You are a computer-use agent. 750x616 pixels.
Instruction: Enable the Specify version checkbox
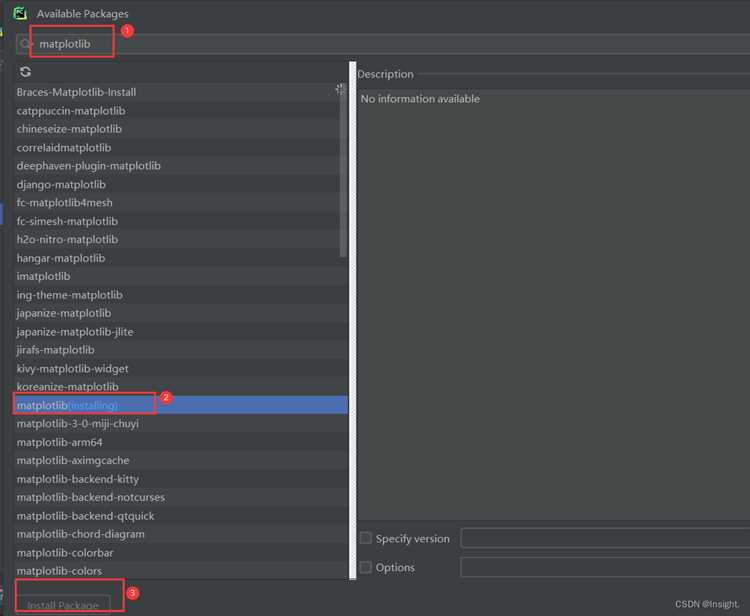pos(365,538)
